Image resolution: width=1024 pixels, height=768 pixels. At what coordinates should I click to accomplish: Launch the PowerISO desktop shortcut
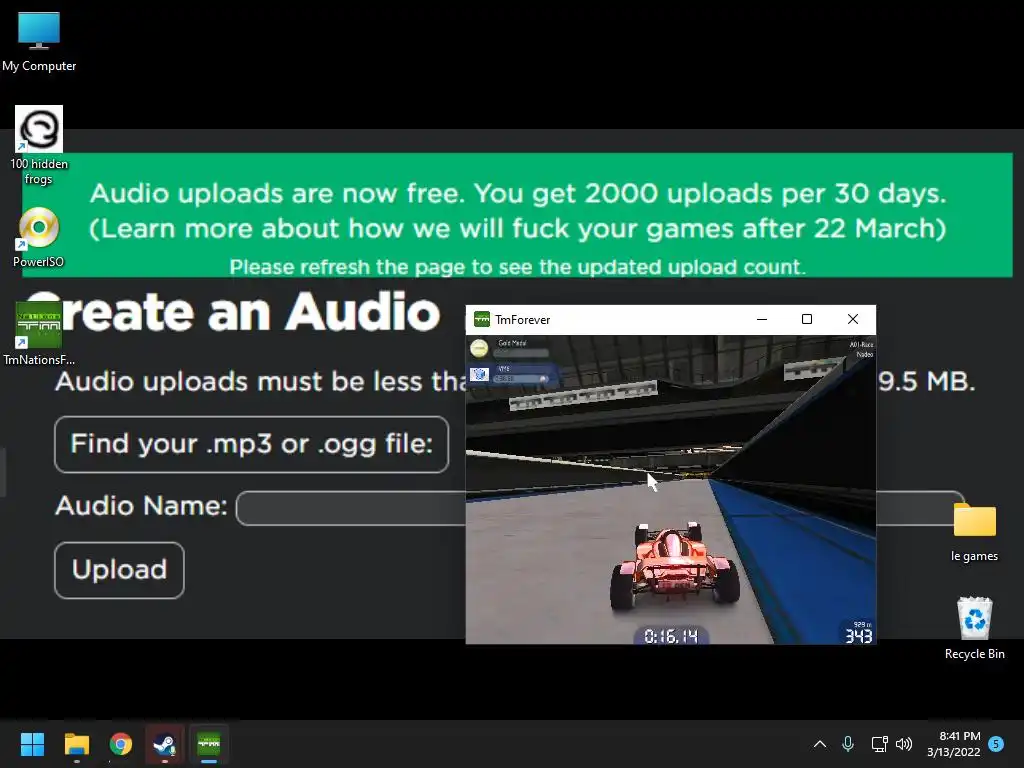pyautogui.click(x=39, y=237)
